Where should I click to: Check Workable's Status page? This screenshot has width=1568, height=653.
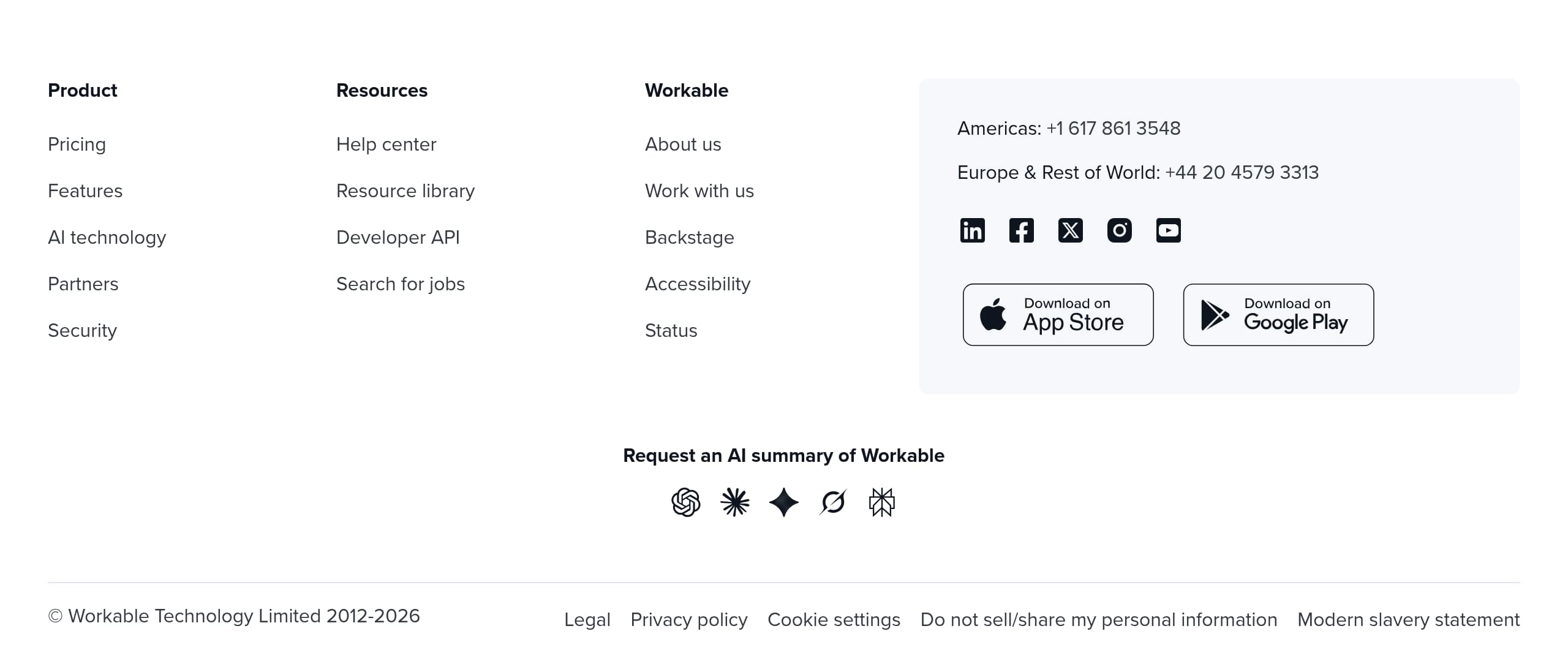pos(671,330)
